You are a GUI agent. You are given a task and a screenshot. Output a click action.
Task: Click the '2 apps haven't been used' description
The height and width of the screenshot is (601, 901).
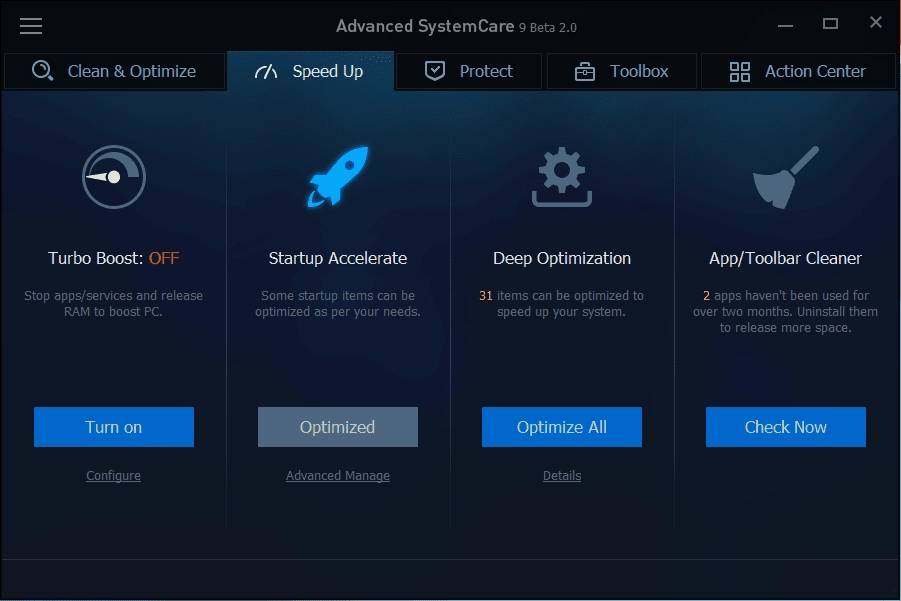786,311
